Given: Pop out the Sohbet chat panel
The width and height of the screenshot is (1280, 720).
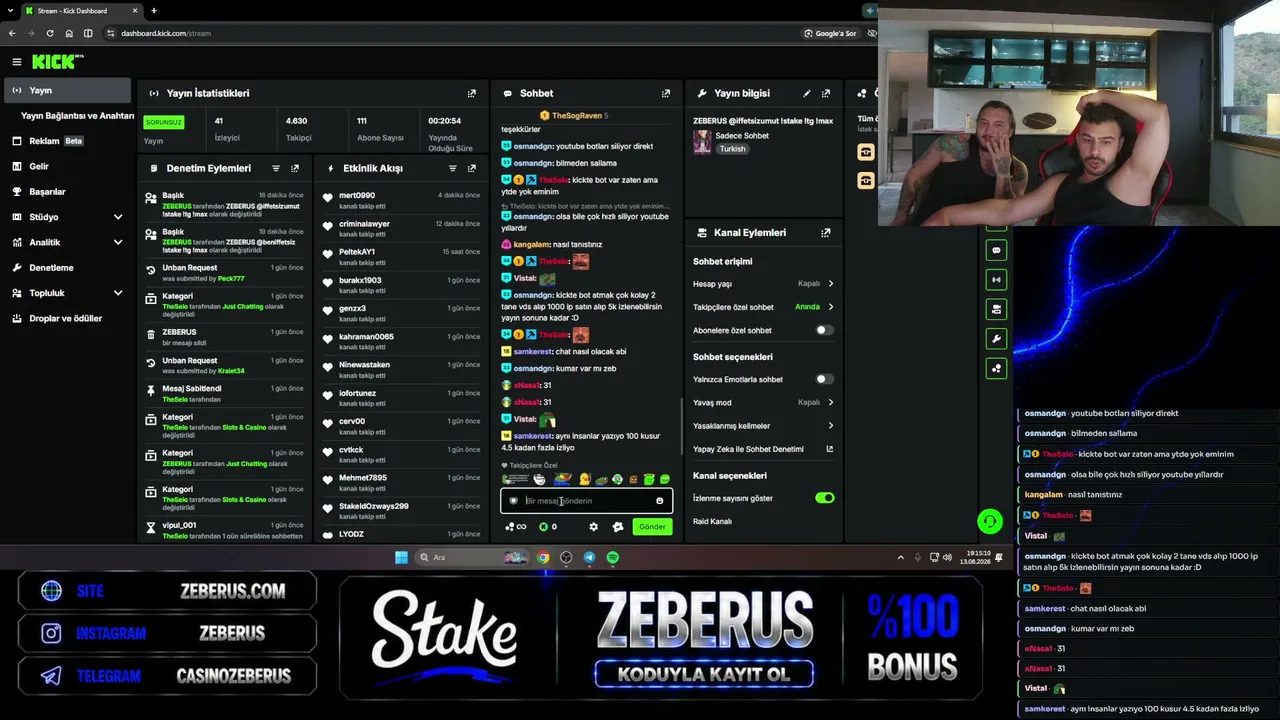Looking at the screenshot, I should [666, 93].
